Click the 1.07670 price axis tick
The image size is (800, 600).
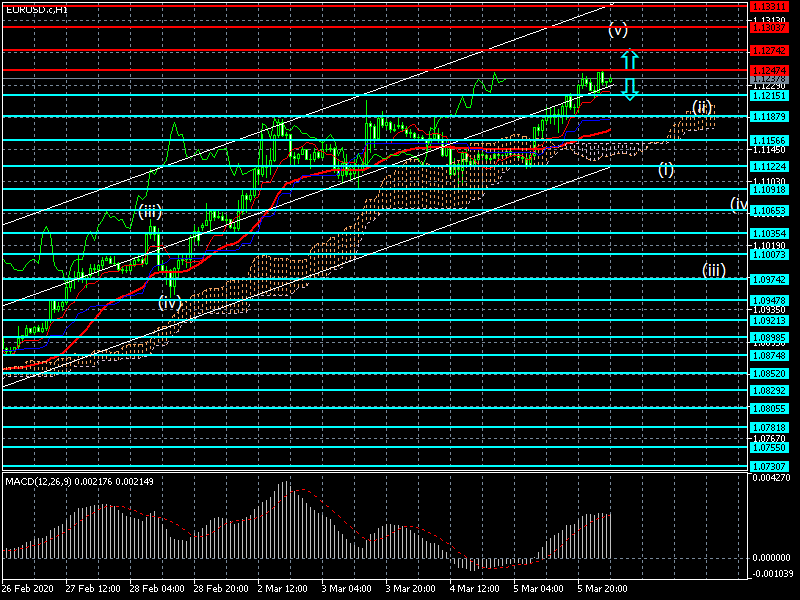coord(769,438)
